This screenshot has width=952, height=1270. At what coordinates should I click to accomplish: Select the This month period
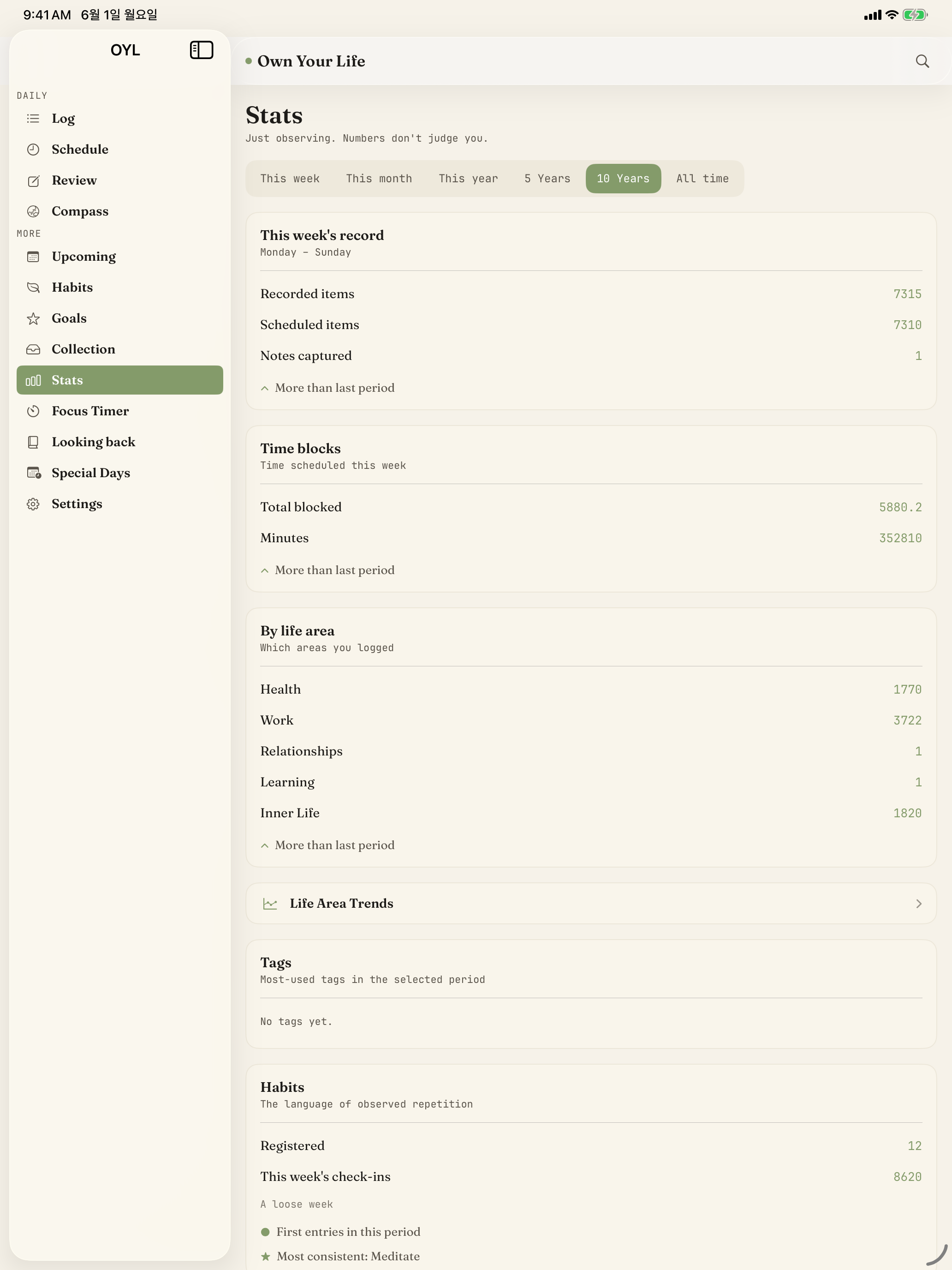click(379, 179)
